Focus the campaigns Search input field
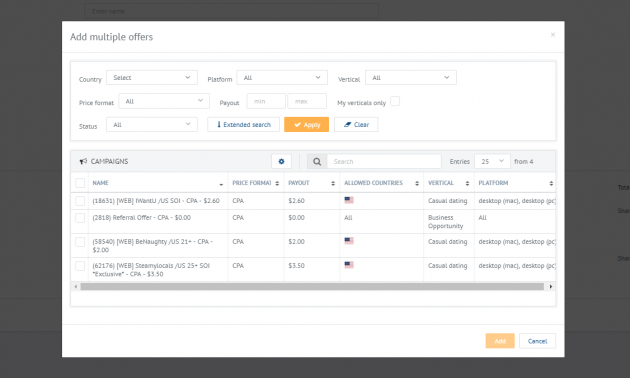Image resolution: width=630 pixels, height=378 pixels. [x=384, y=161]
